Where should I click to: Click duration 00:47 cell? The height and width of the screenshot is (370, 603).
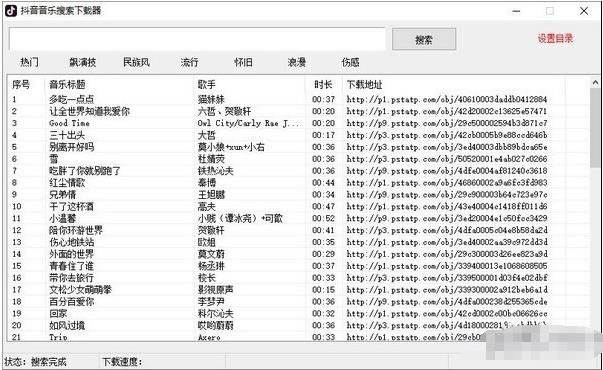click(323, 207)
